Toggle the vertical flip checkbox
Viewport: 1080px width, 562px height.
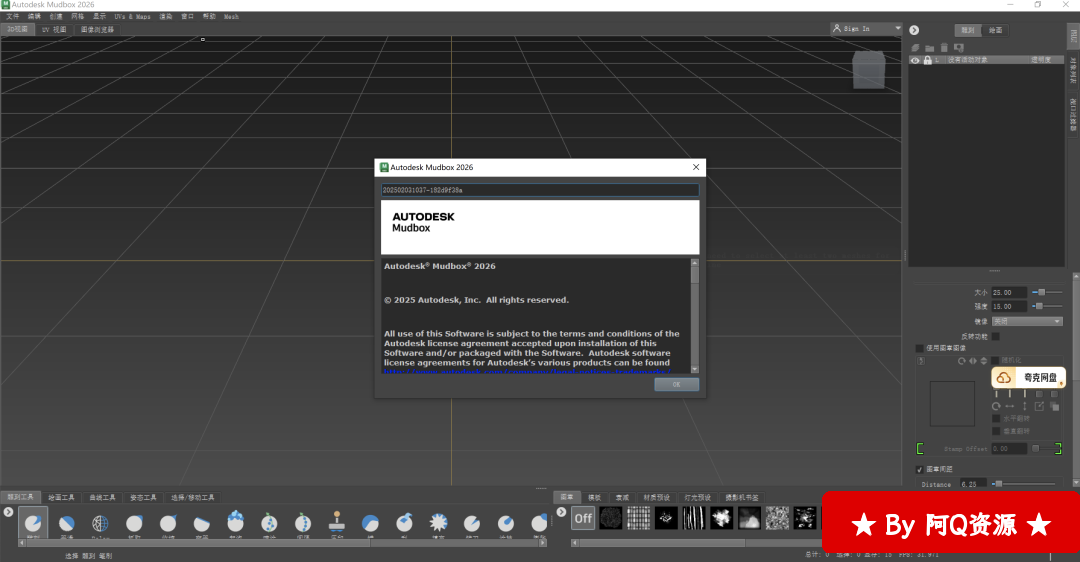coord(995,431)
